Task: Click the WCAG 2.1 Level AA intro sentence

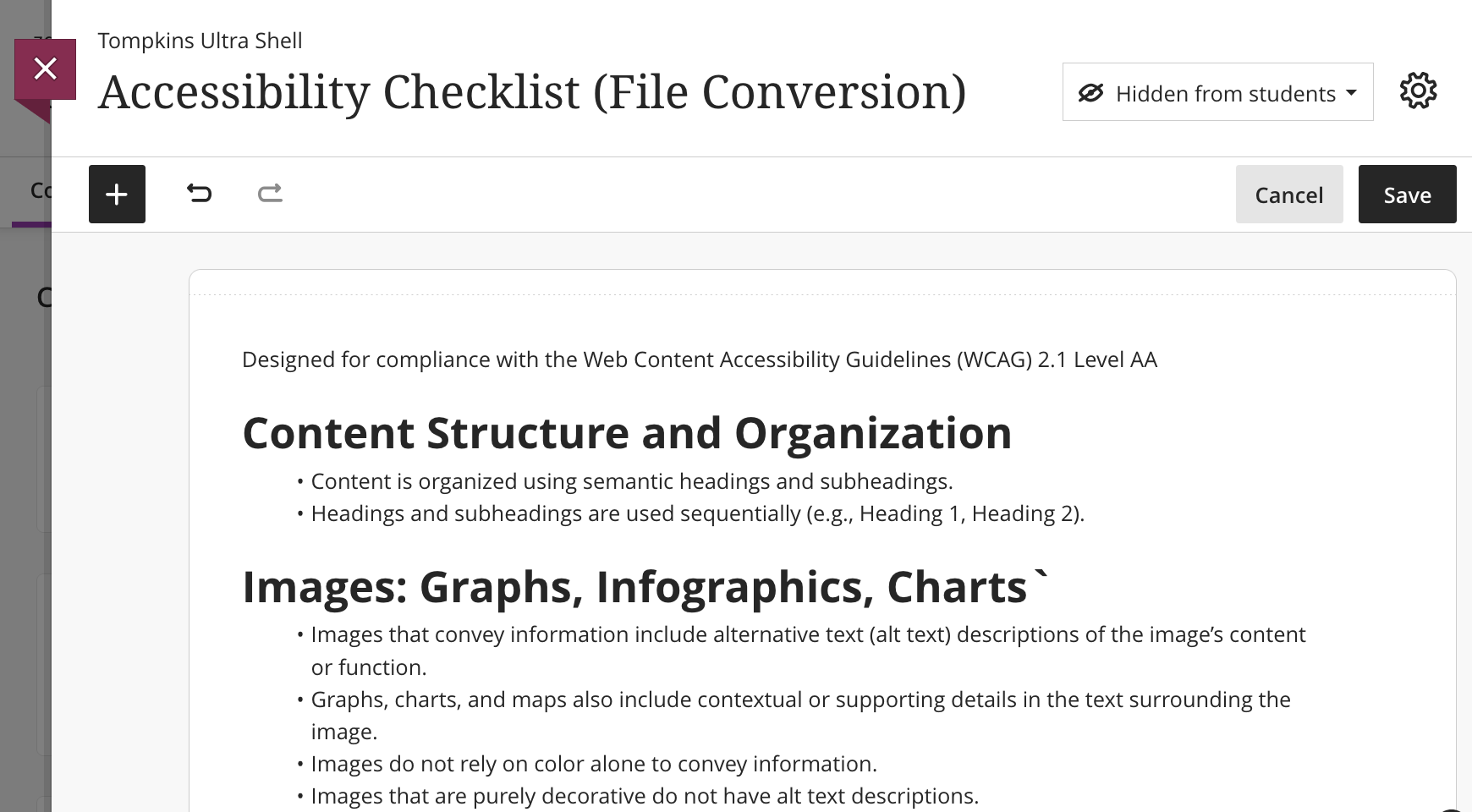Action: (x=699, y=359)
